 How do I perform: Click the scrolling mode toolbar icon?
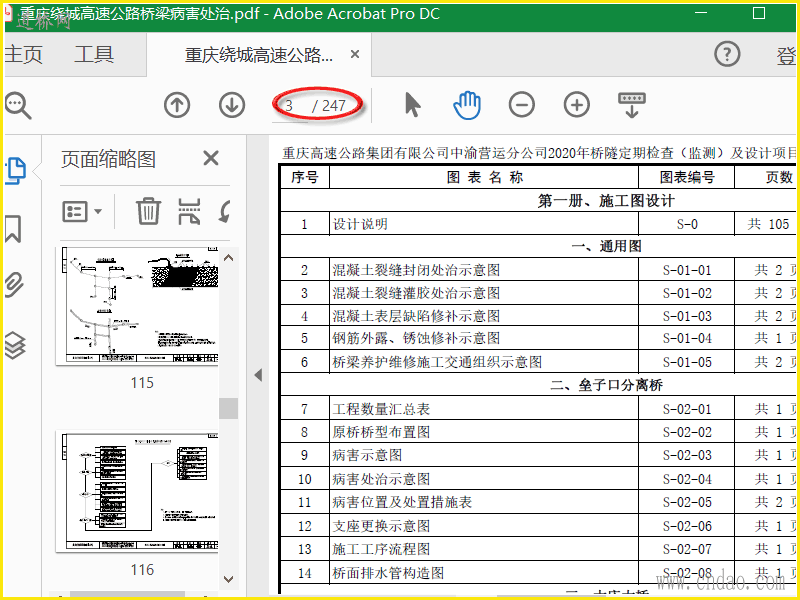[632, 105]
